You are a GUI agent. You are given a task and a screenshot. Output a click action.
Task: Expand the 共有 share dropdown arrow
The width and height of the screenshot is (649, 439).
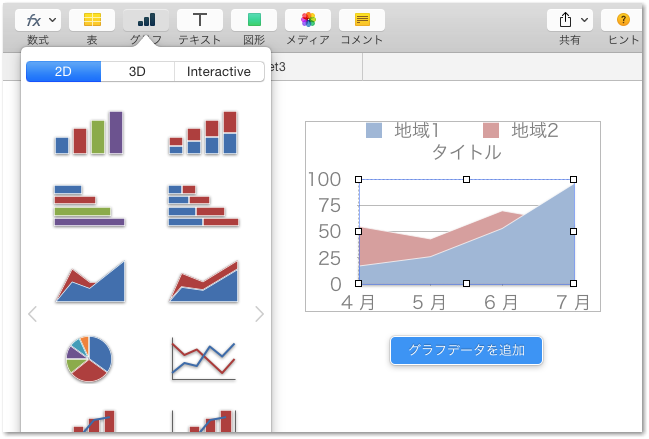pyautogui.click(x=584, y=19)
